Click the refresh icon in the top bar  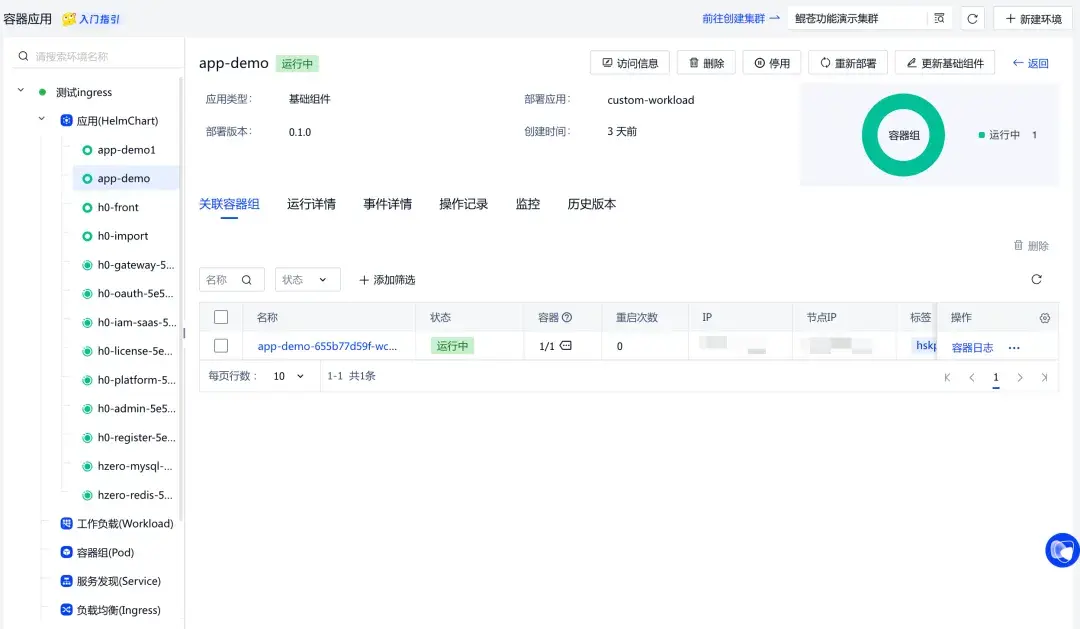pyautogui.click(x=972, y=19)
